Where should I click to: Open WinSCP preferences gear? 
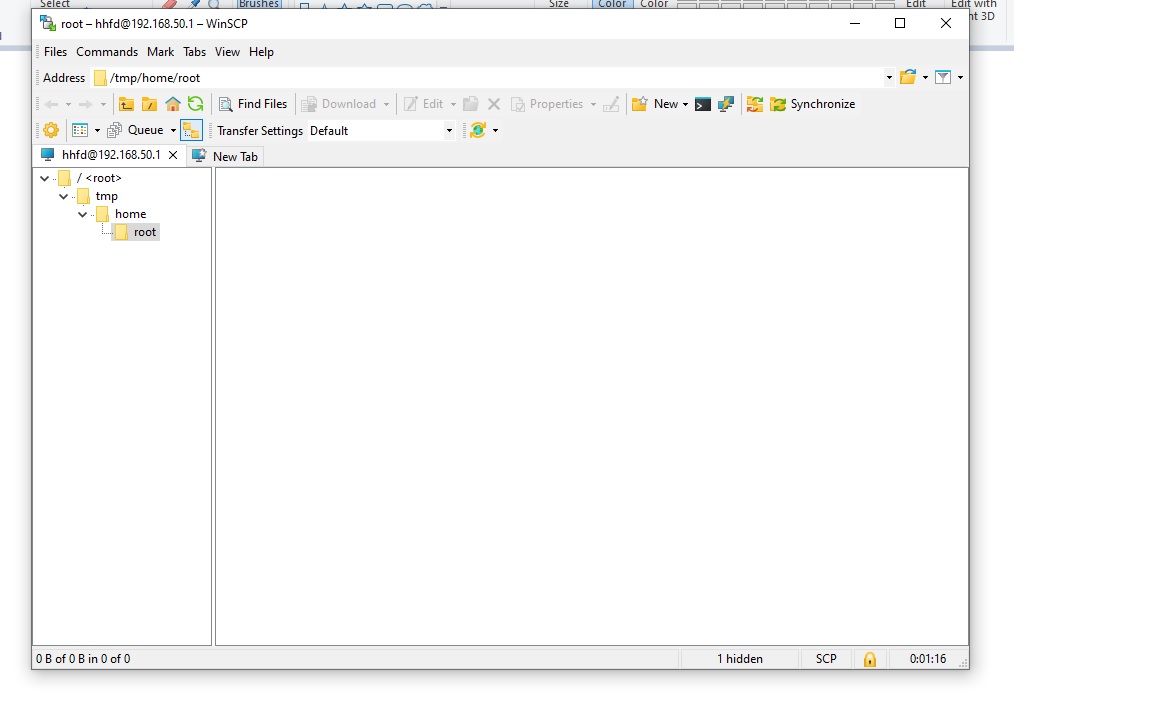(50, 130)
